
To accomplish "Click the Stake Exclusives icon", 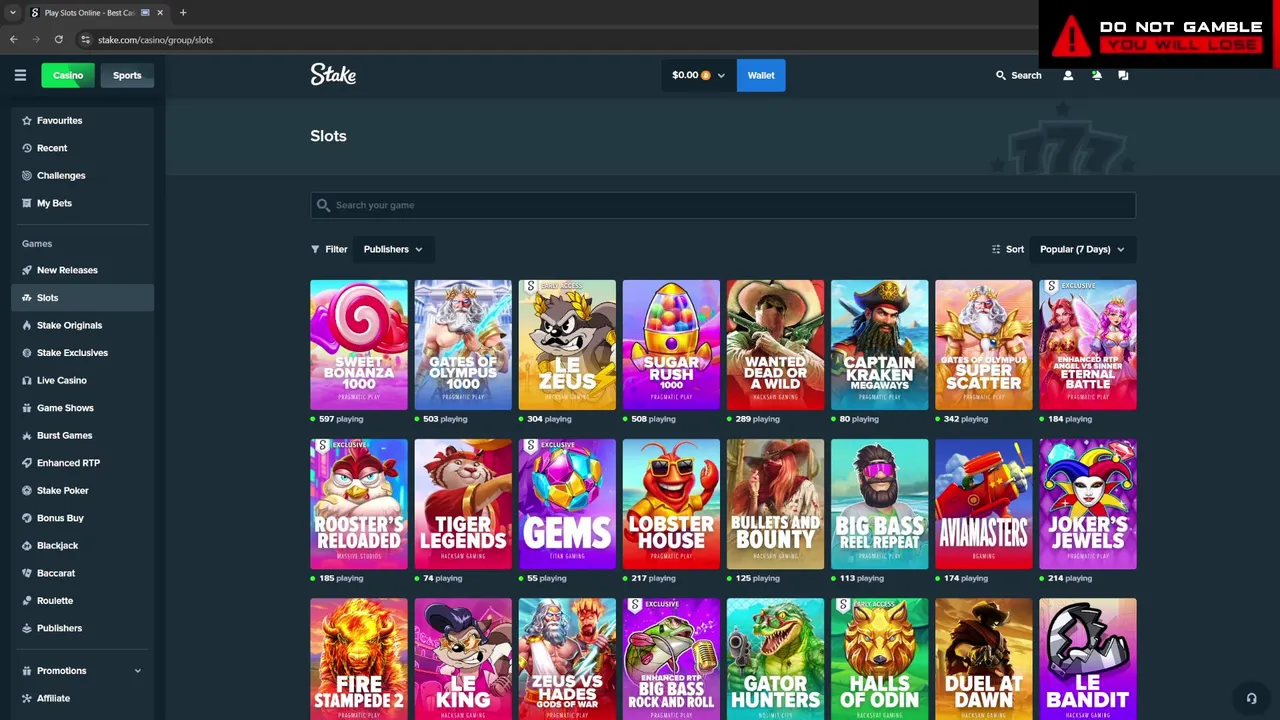I will (27, 353).
